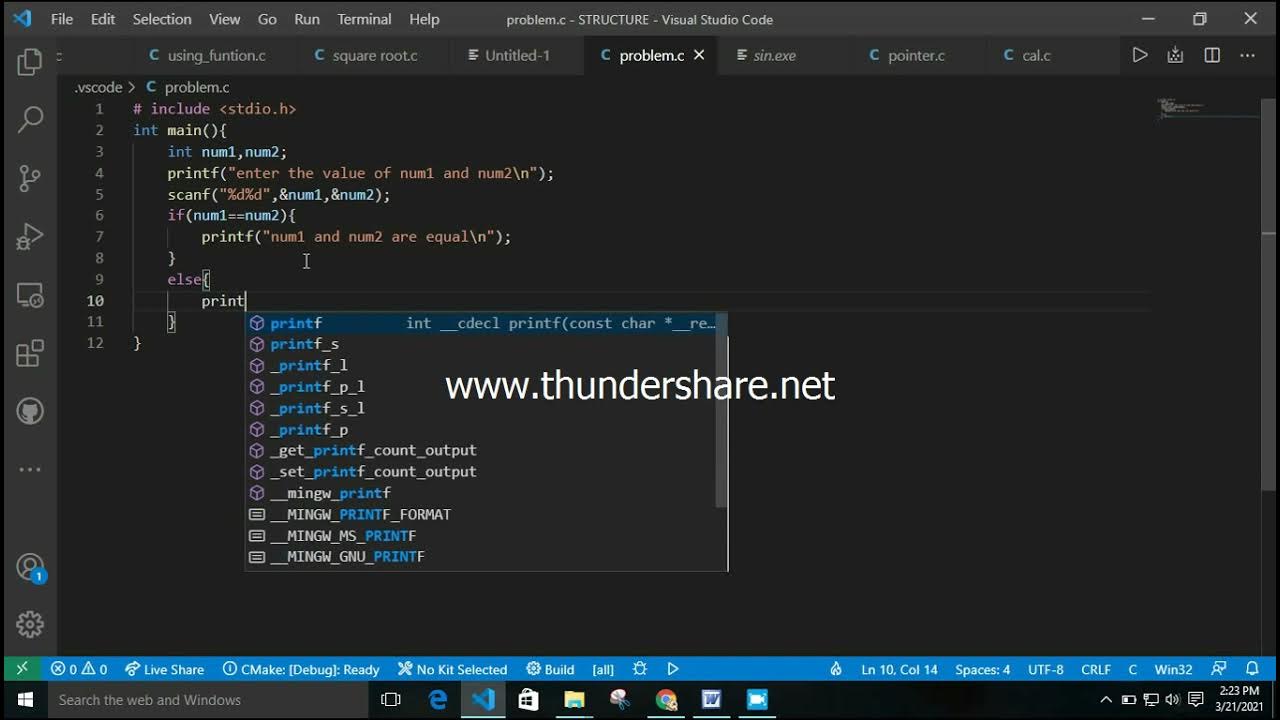Image resolution: width=1280 pixels, height=720 pixels.
Task: Select _get_printf_count_output suggestion
Action: tap(481, 451)
